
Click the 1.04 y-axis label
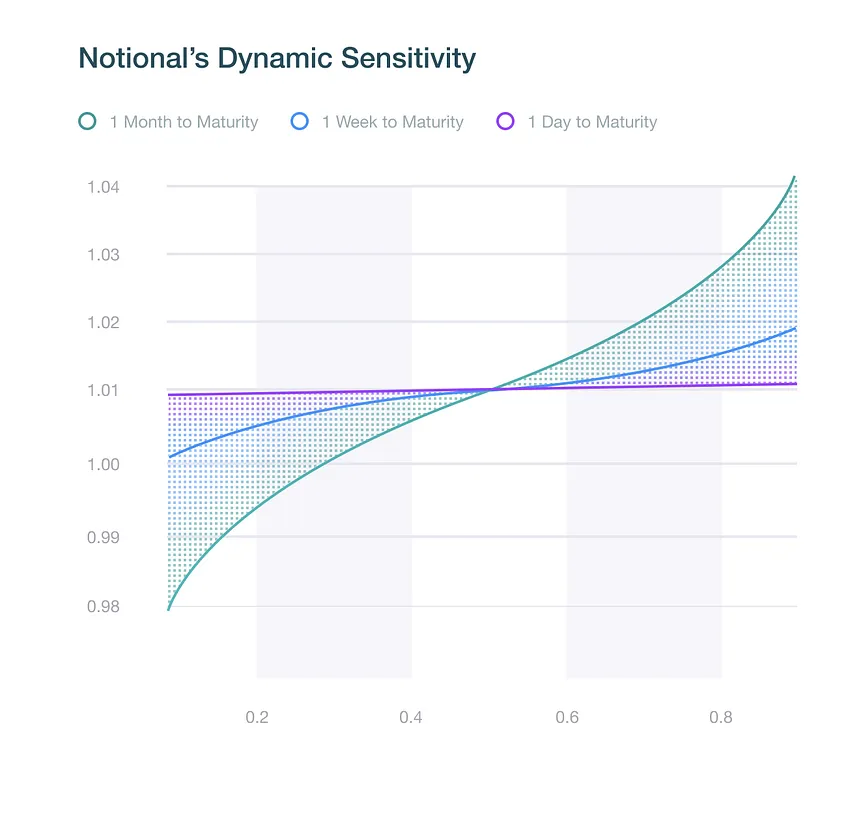pos(103,187)
